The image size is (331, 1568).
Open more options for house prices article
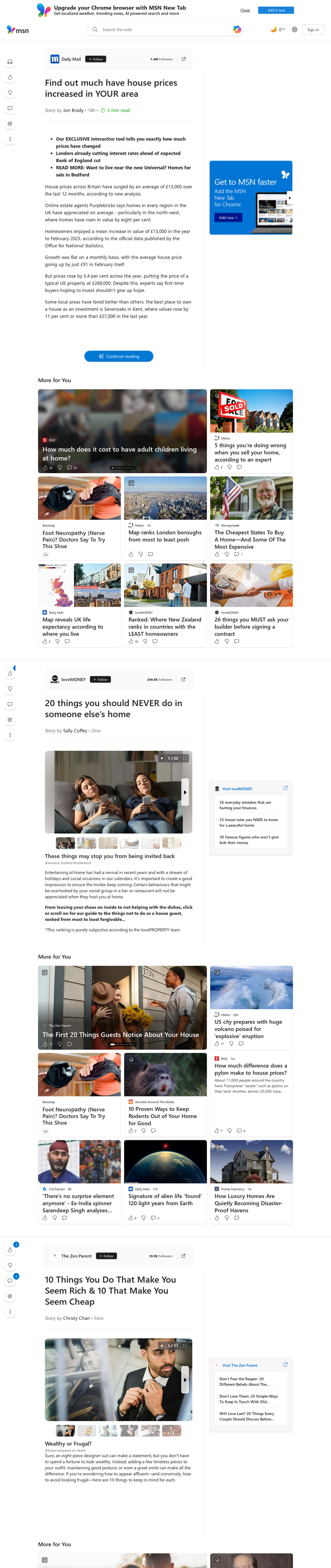[x=10, y=139]
